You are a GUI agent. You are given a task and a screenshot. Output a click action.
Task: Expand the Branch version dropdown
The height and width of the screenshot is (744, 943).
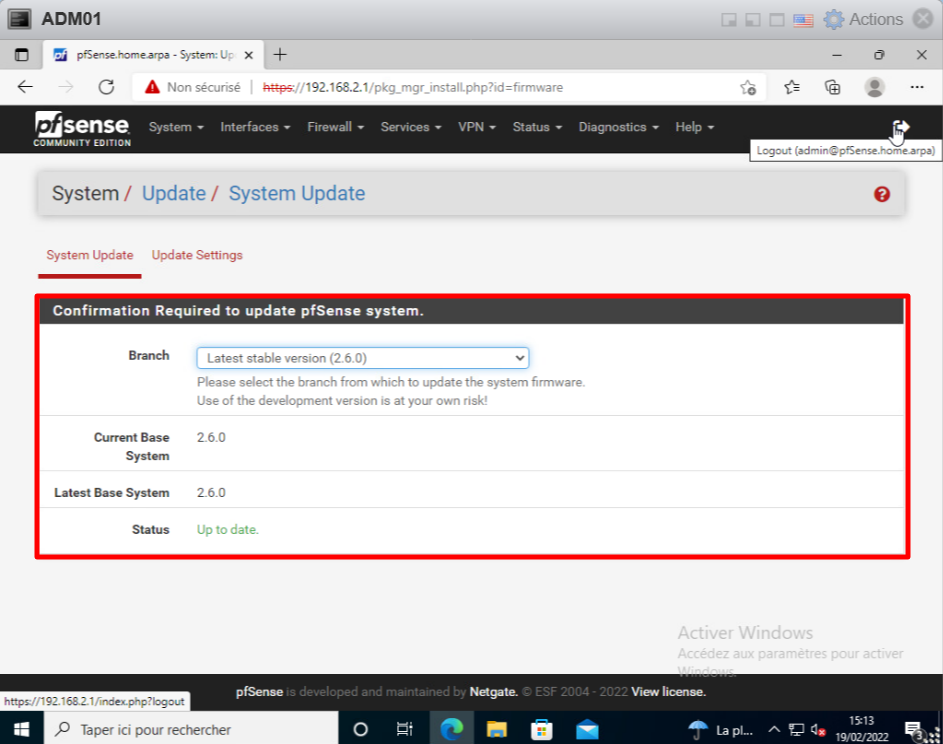[x=362, y=358]
